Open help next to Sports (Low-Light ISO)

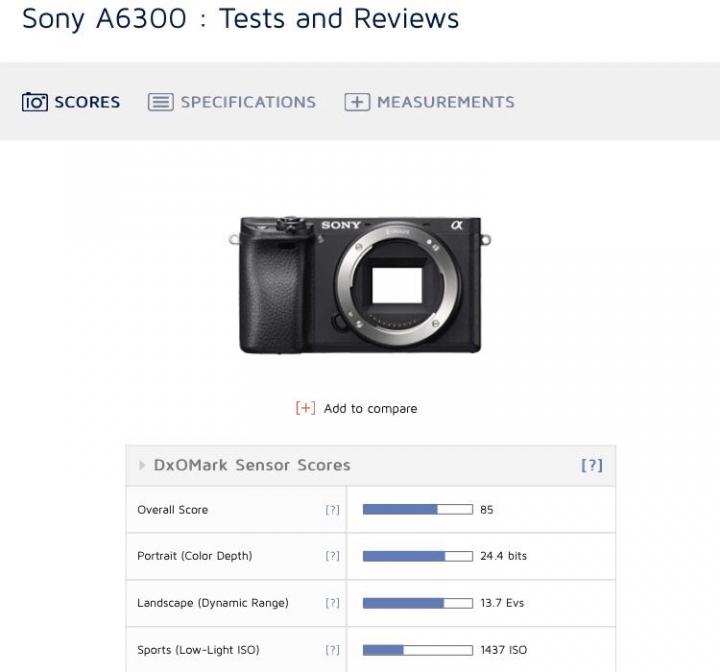point(332,650)
